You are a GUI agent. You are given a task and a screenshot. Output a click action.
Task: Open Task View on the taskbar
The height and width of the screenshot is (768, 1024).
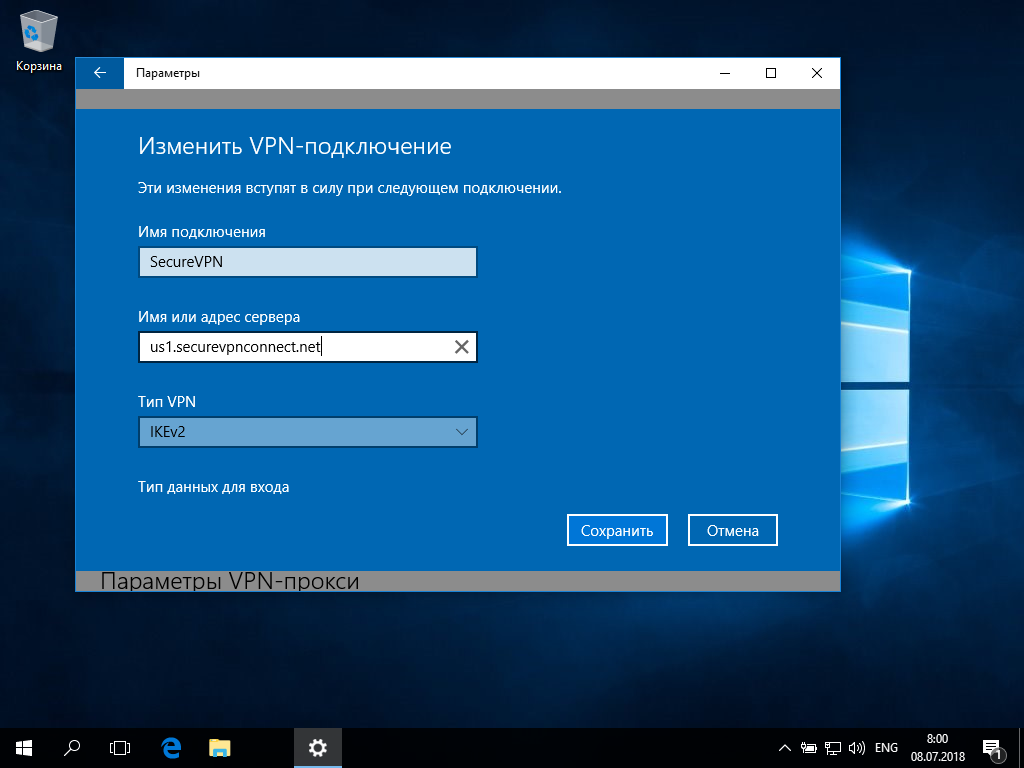pyautogui.click(x=120, y=748)
